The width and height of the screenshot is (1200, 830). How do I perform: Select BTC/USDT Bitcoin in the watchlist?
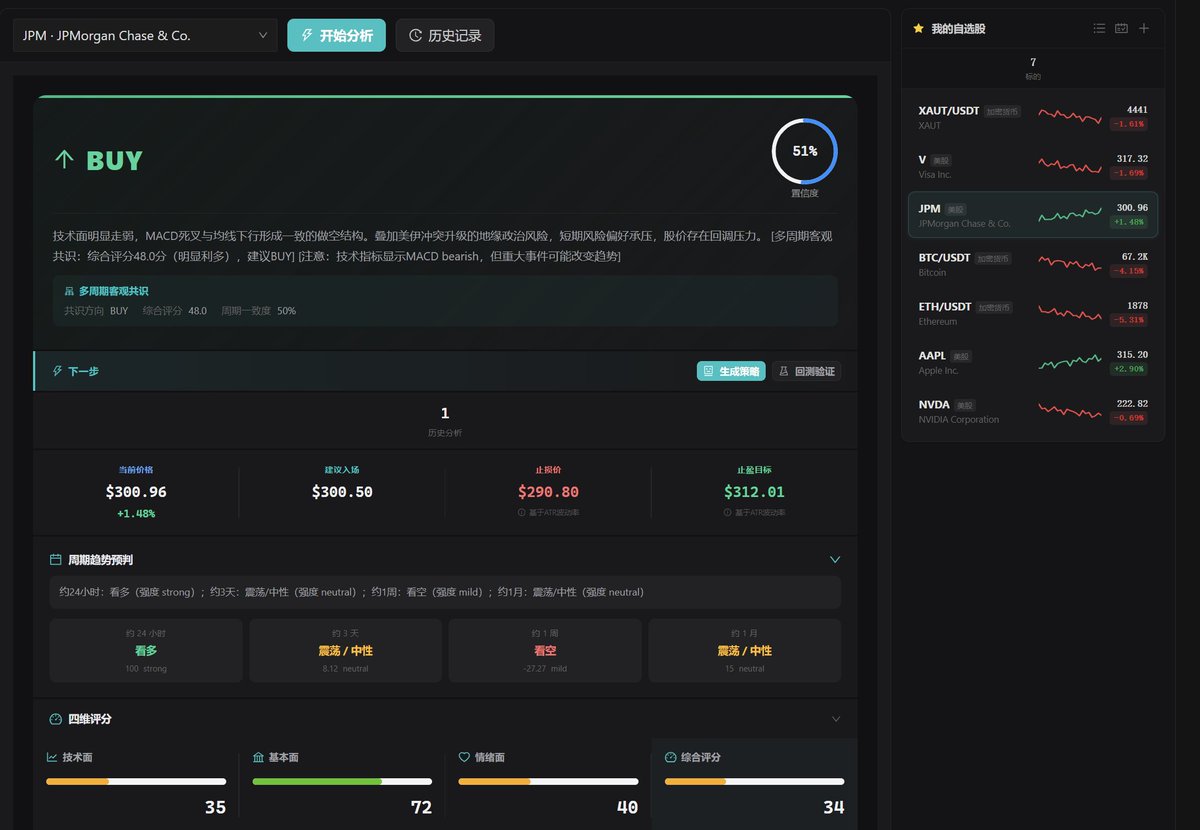coord(1033,264)
